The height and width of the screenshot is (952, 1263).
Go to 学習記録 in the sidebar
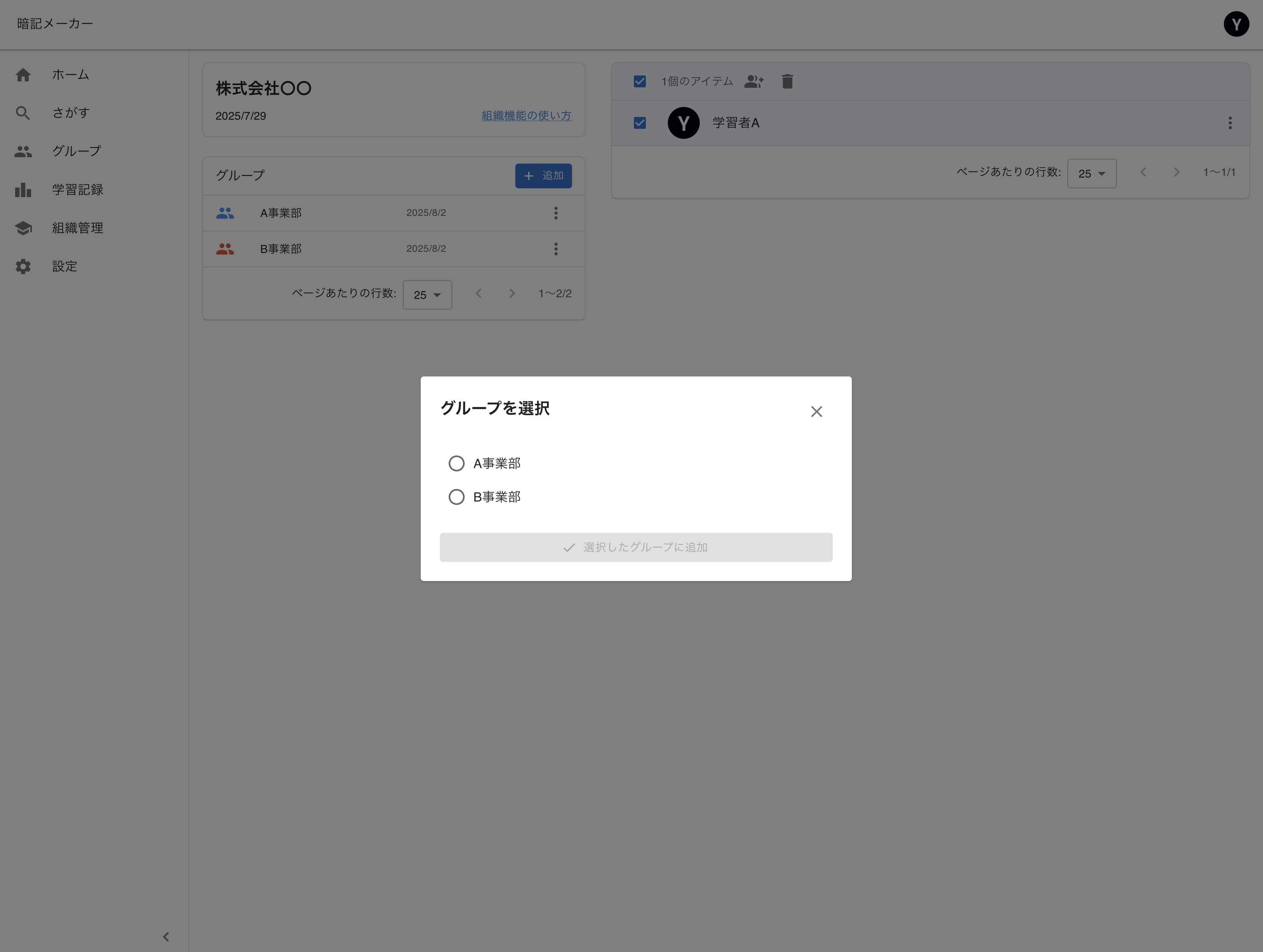[x=77, y=190]
